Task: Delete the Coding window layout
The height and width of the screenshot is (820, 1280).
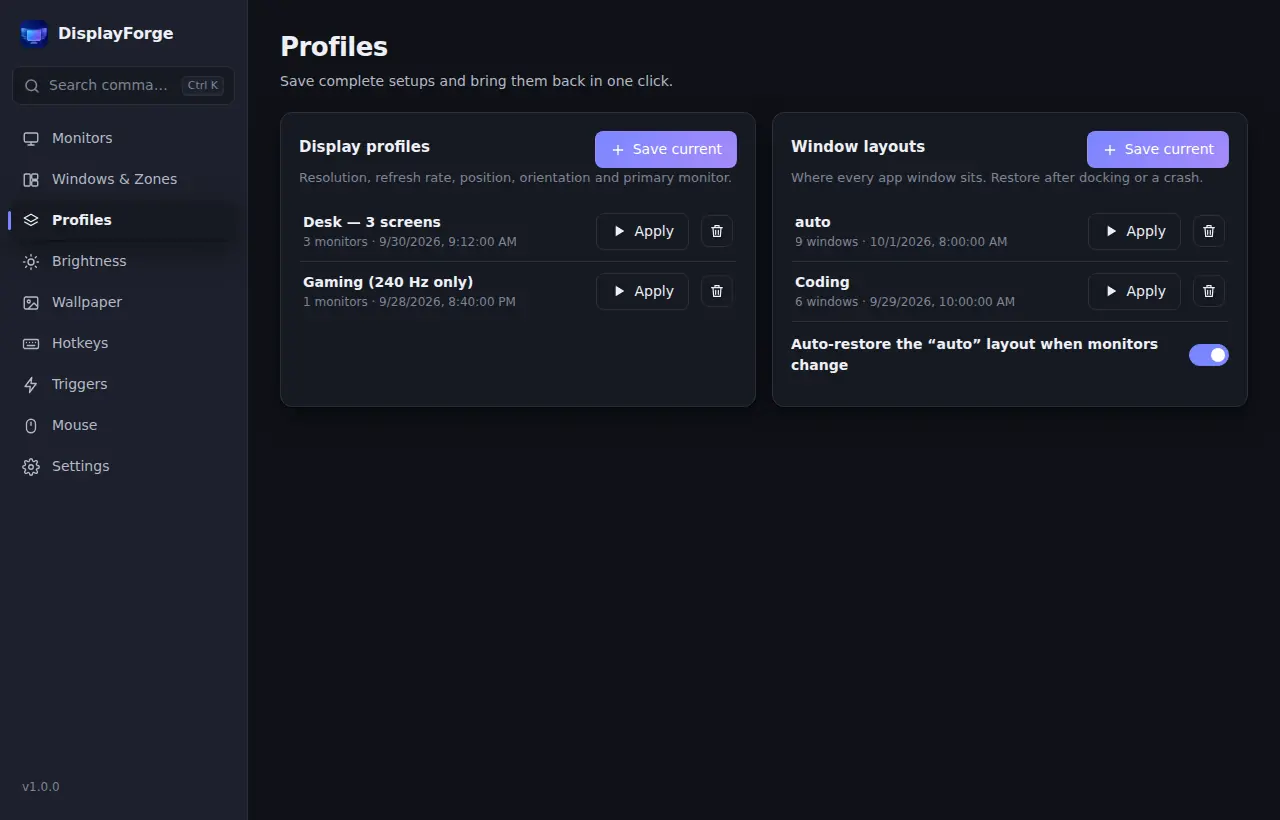Action: point(1209,291)
